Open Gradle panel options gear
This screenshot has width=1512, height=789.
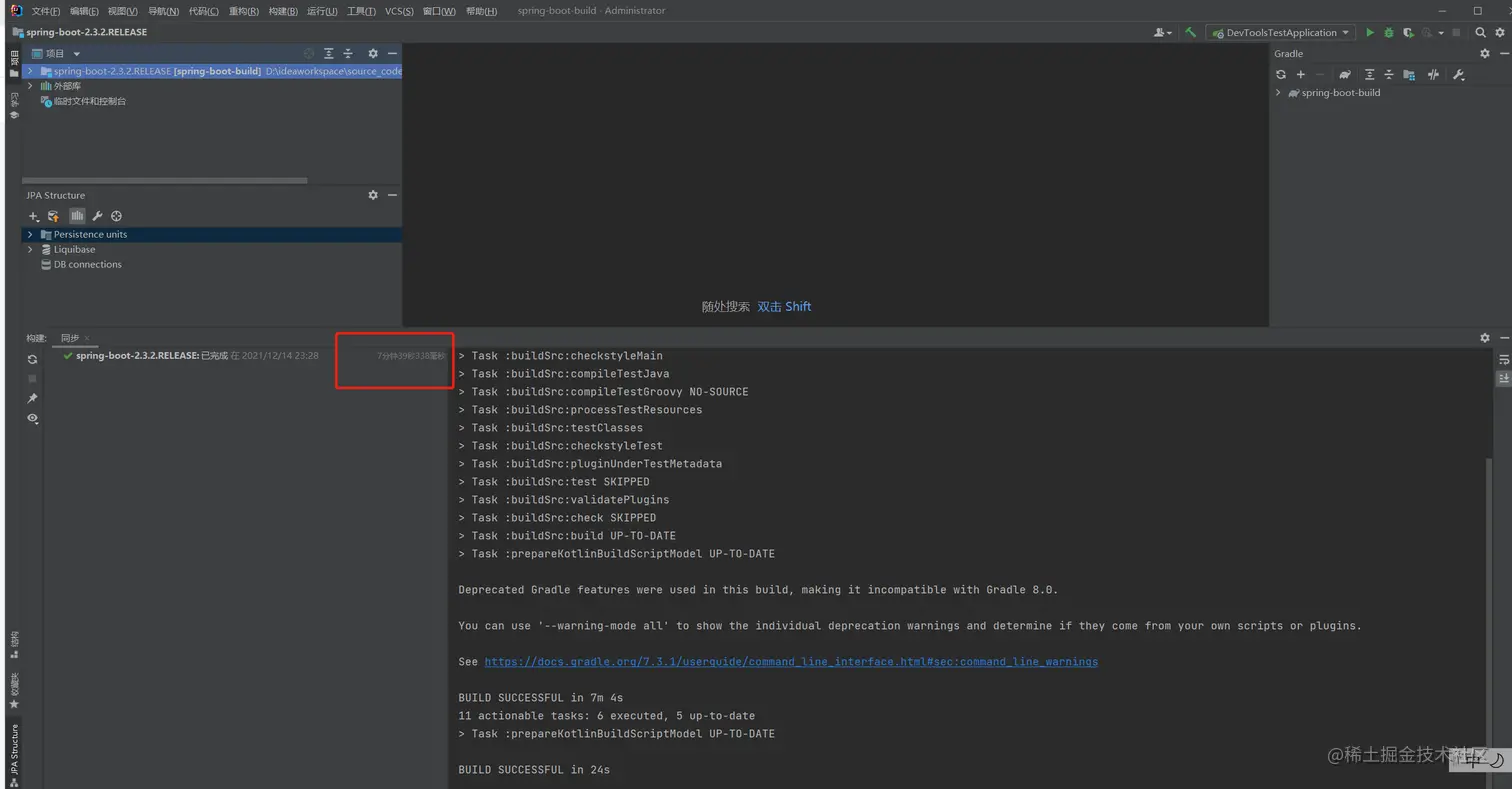[1485, 54]
